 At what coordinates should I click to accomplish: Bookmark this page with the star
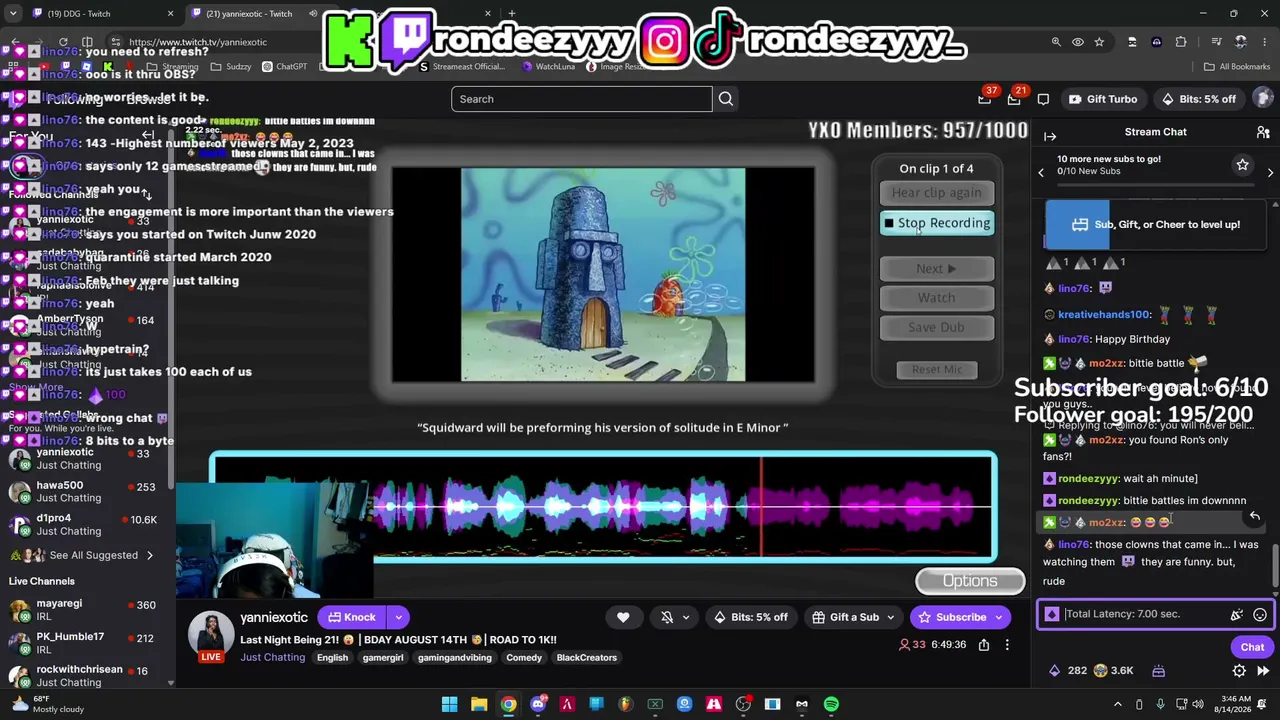[1099, 42]
